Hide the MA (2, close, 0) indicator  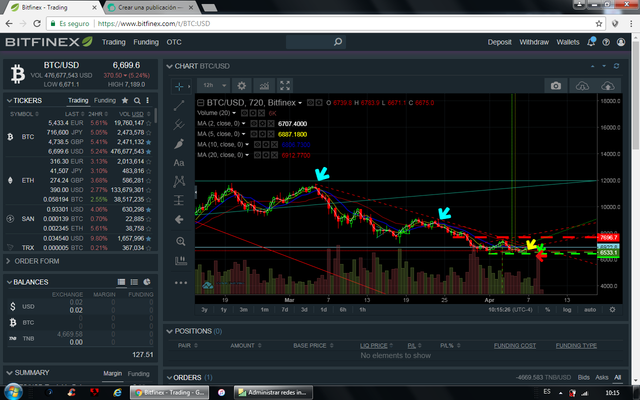pos(254,124)
